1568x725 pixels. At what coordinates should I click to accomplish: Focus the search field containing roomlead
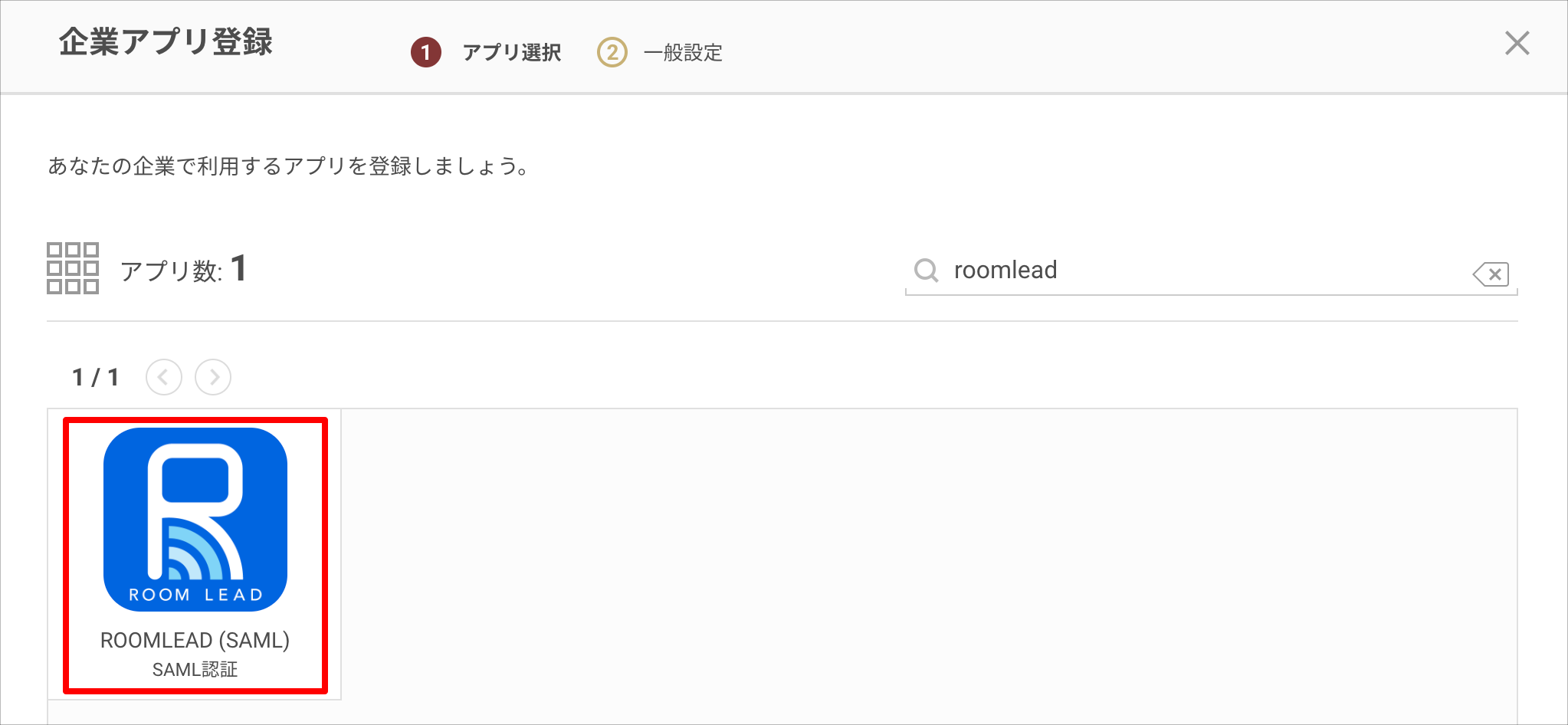click(x=1211, y=271)
